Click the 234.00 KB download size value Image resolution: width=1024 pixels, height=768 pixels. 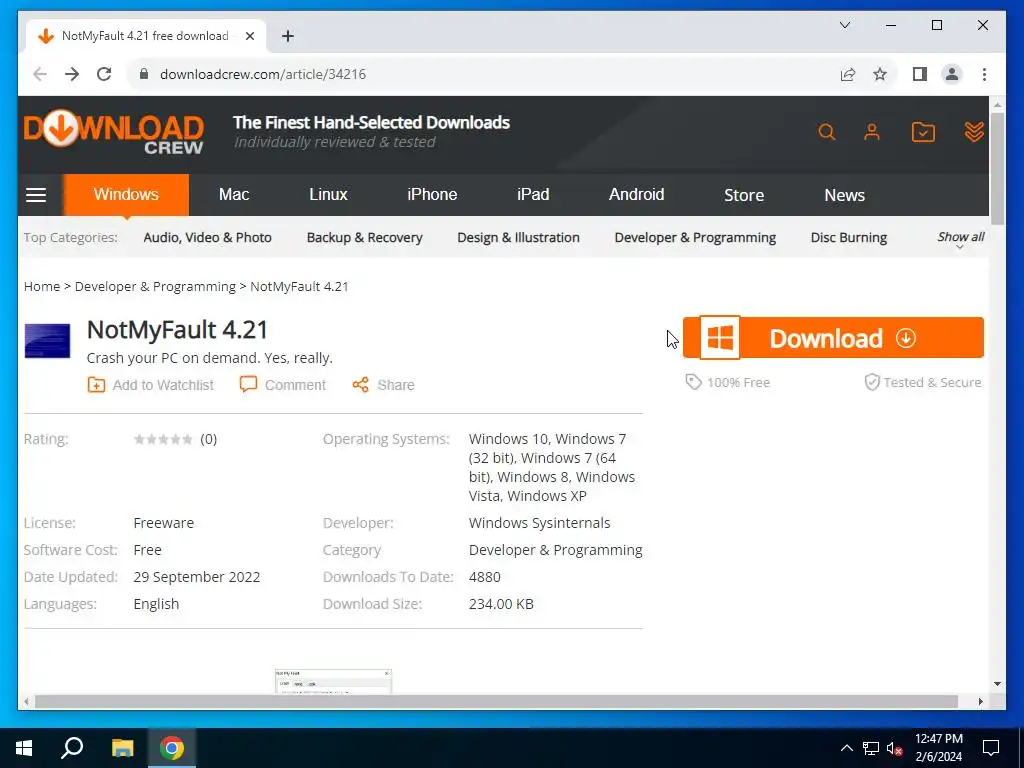pos(501,604)
